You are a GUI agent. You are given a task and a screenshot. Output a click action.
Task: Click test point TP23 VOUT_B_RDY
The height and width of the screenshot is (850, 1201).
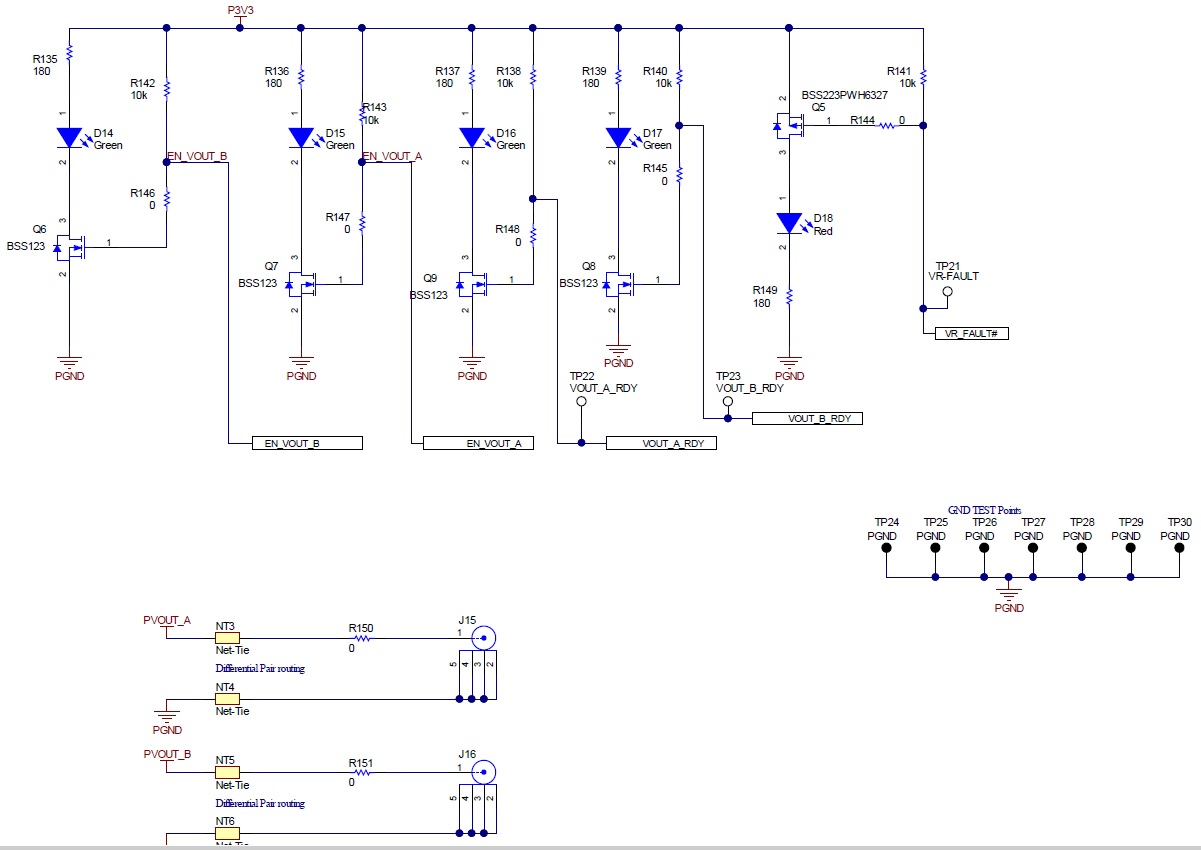coord(727,401)
